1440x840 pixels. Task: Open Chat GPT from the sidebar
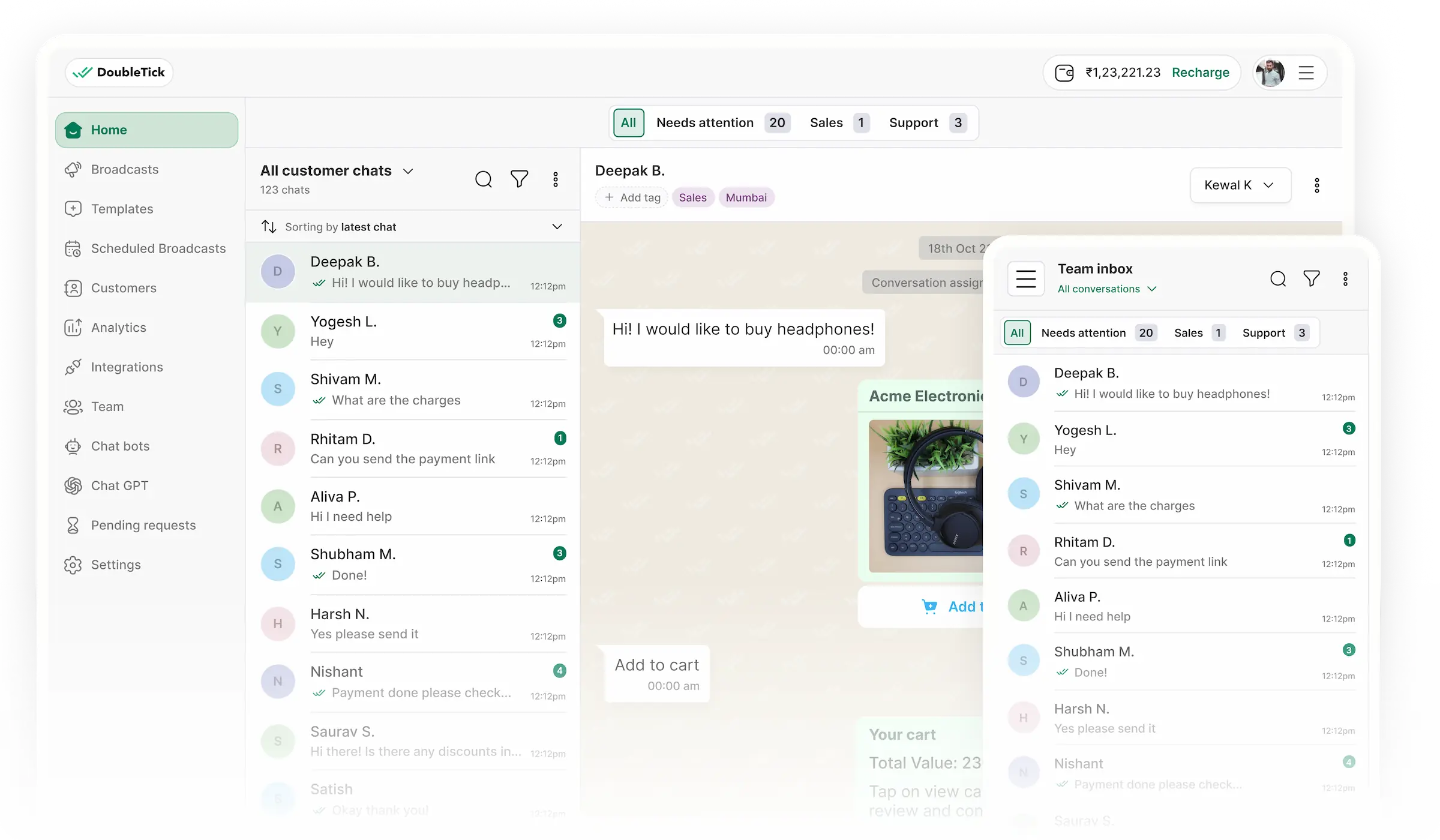119,485
